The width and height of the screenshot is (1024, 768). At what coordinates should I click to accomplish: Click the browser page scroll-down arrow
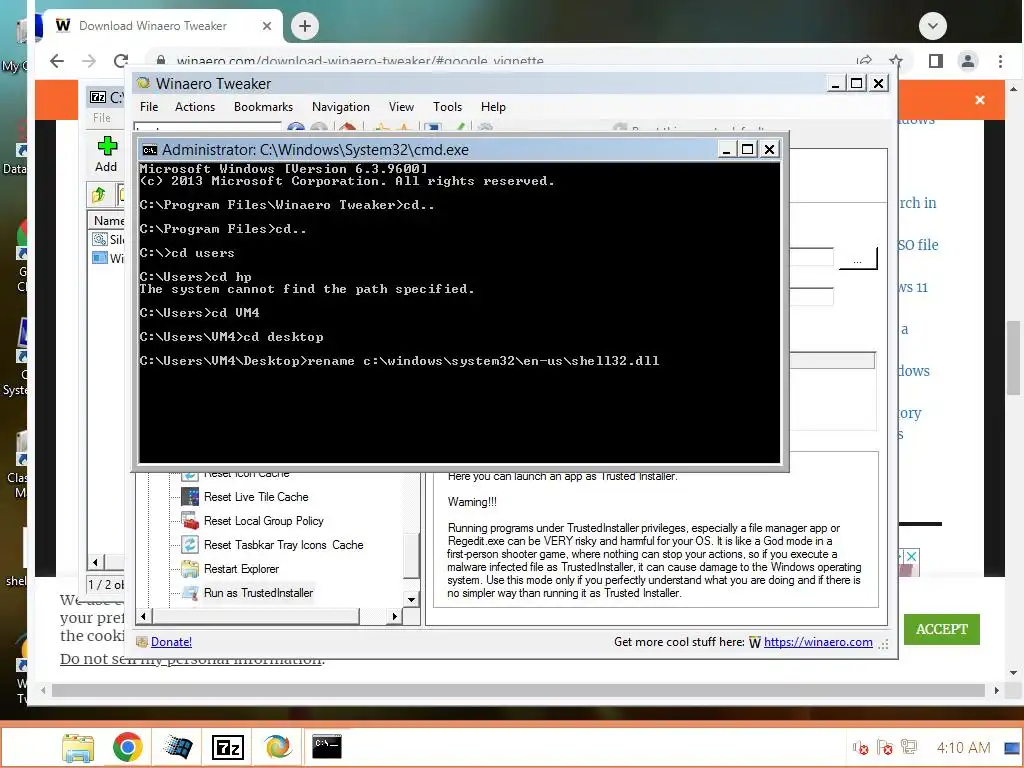coord(1013,673)
